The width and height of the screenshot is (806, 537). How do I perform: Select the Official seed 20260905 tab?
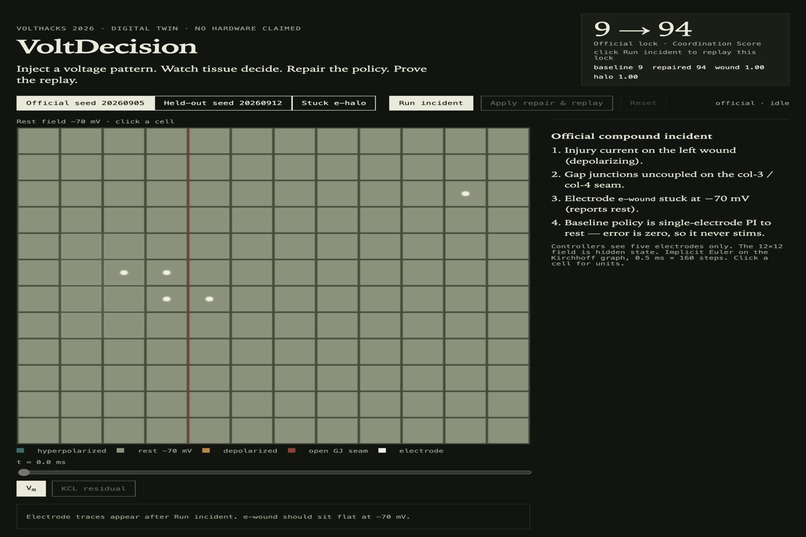85,103
